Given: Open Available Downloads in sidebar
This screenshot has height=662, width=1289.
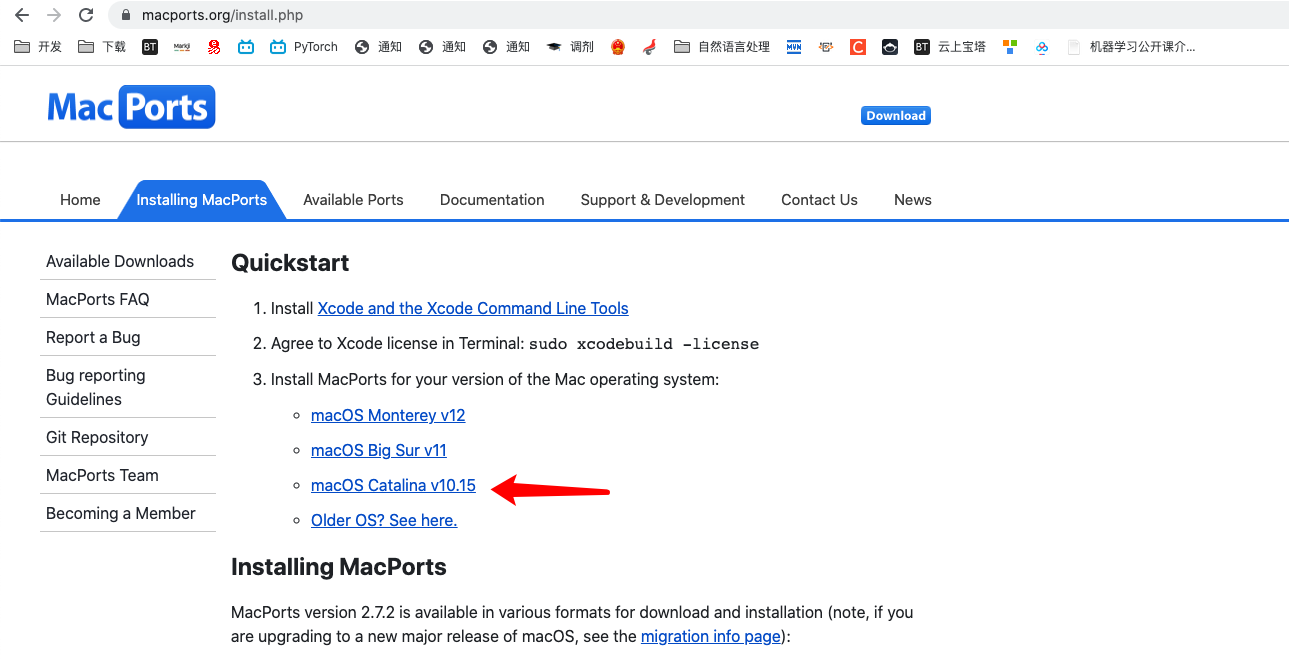Looking at the screenshot, I should (120, 261).
